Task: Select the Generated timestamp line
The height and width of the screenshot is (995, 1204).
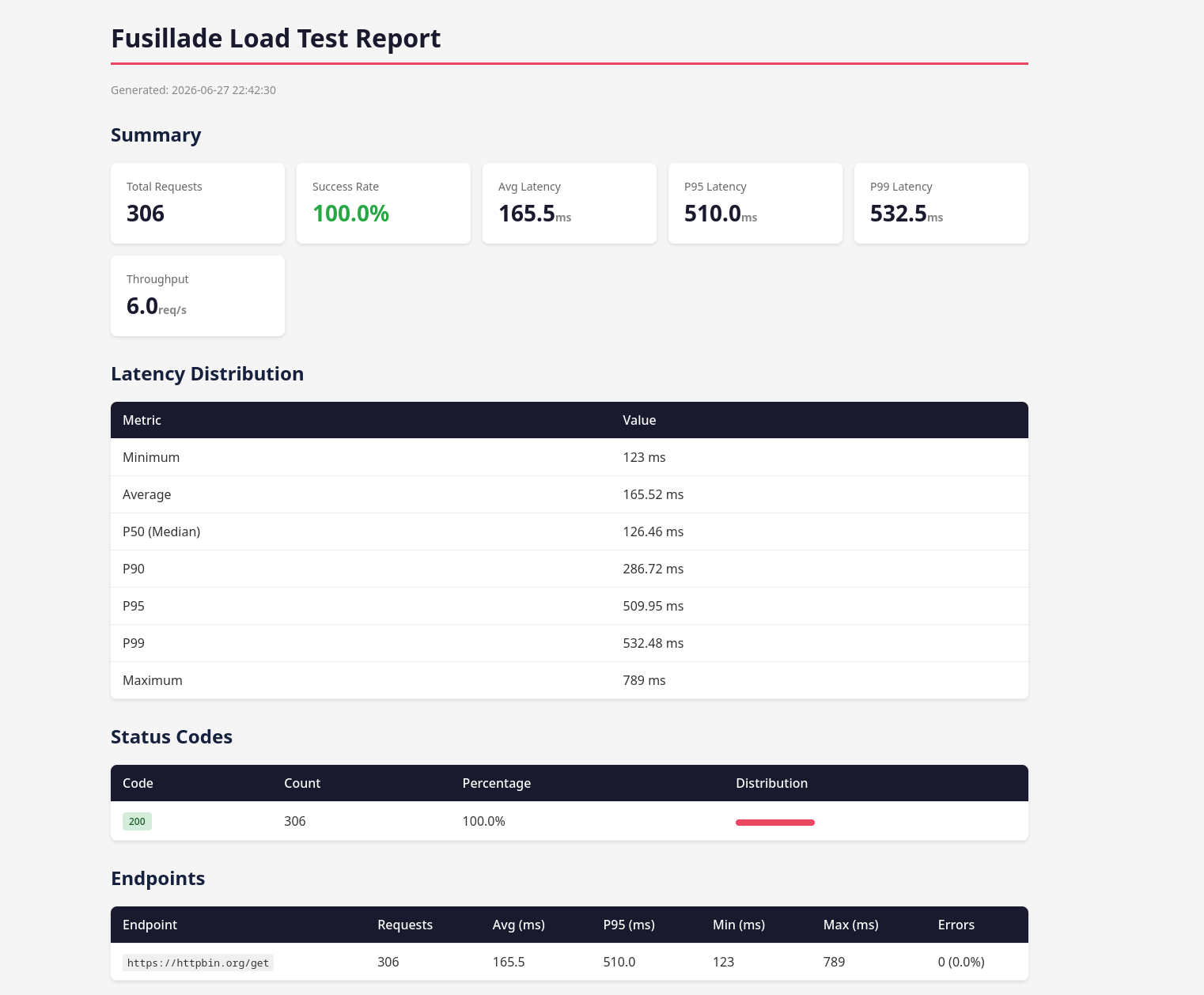Action: coord(193,90)
